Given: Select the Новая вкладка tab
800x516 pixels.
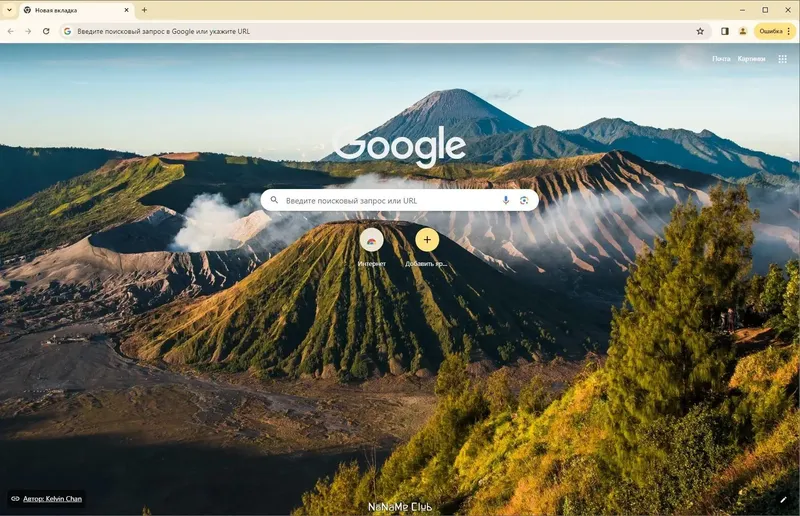Looking at the screenshot, I should click(77, 10).
